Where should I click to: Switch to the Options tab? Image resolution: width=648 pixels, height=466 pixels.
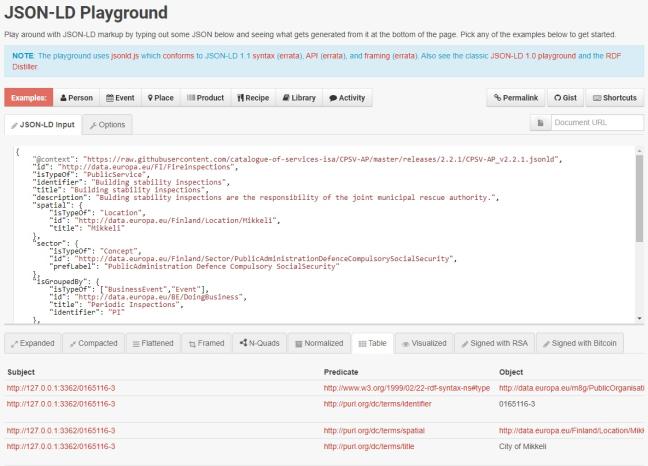click(107, 125)
